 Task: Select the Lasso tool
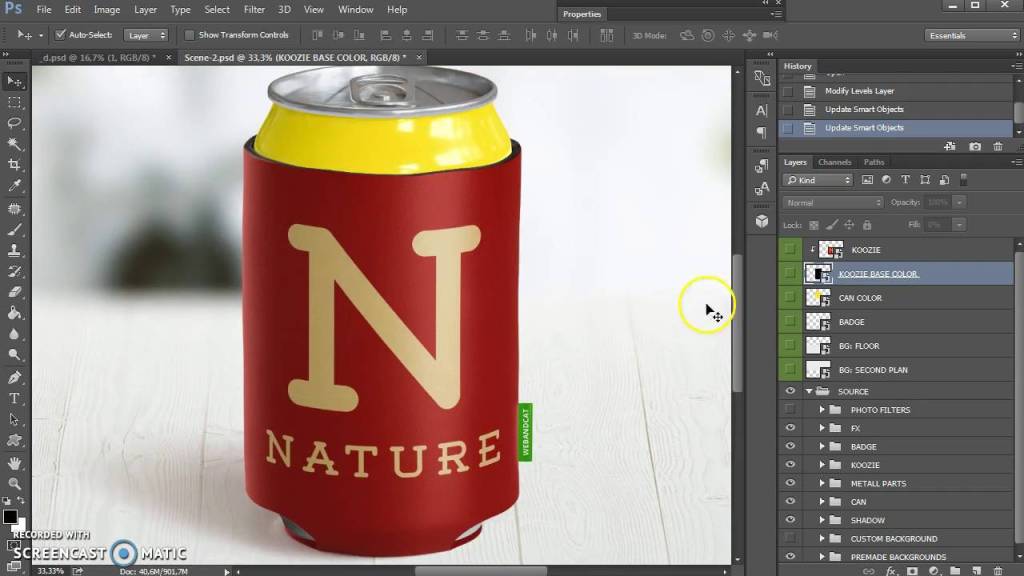click(15, 123)
